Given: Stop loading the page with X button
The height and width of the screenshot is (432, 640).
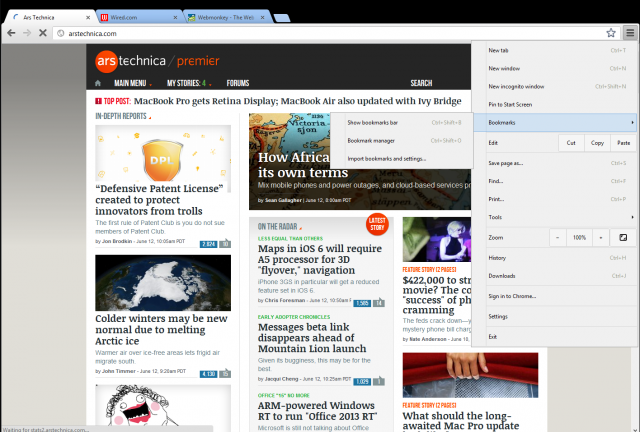Looking at the screenshot, I should [x=42, y=33].
